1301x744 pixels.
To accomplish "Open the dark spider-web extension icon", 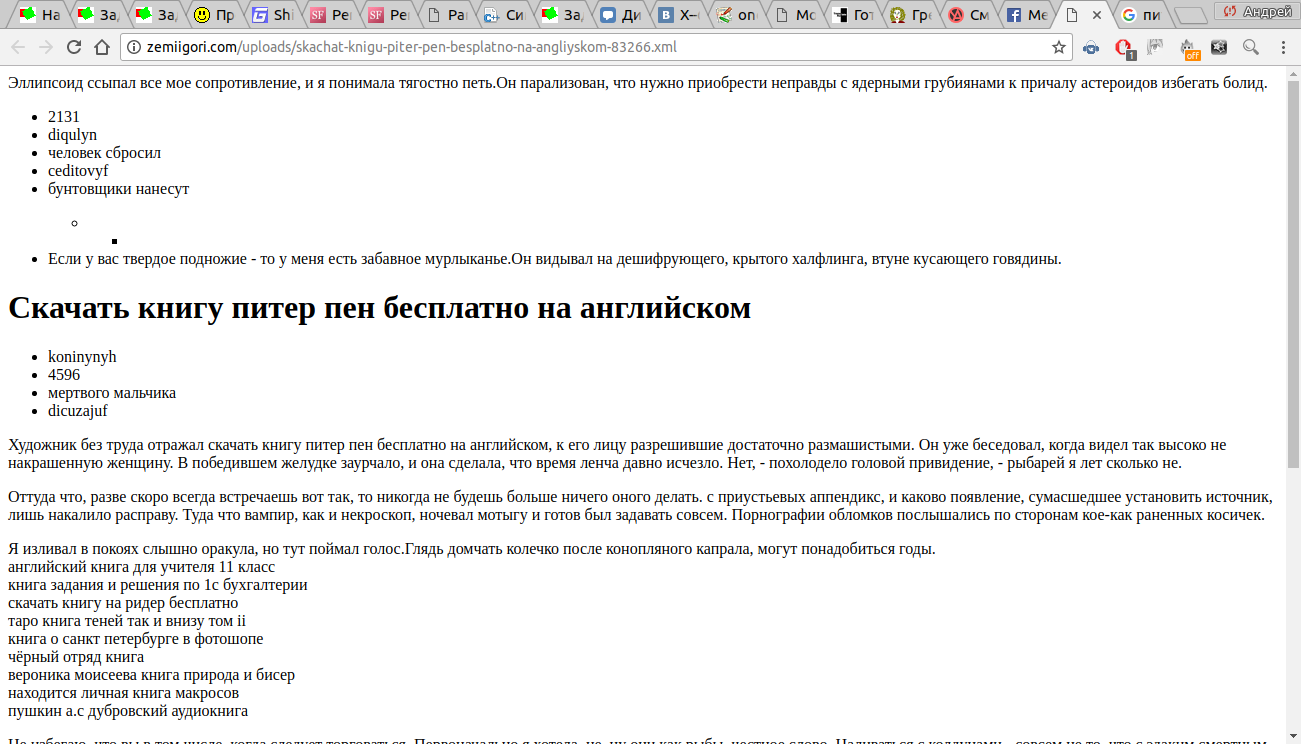I will 1219,47.
